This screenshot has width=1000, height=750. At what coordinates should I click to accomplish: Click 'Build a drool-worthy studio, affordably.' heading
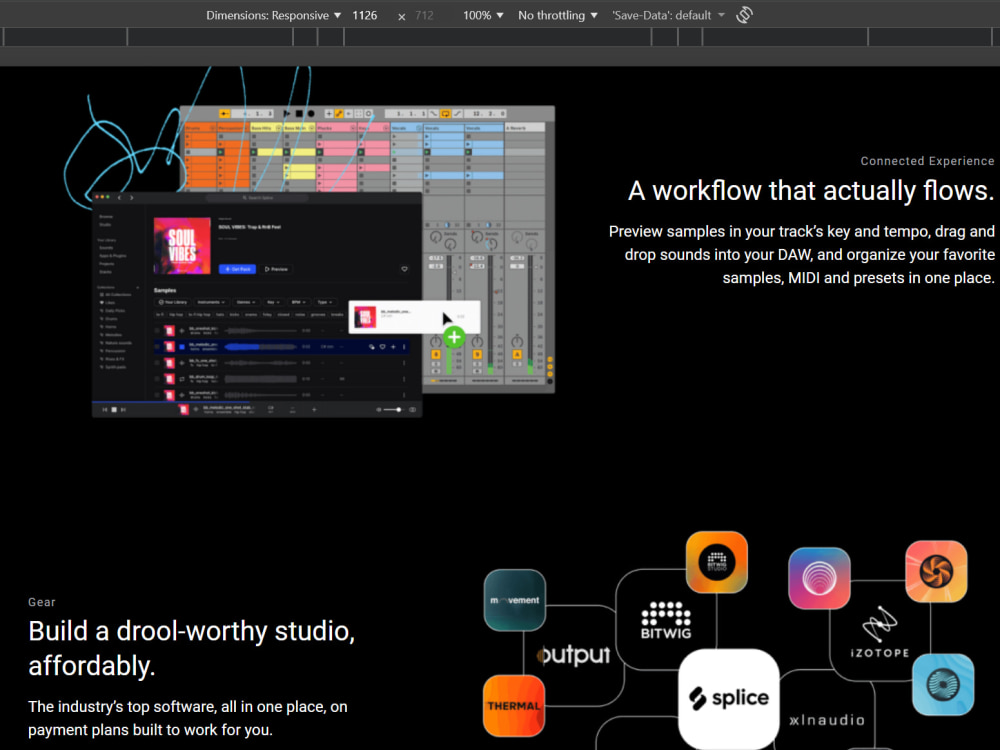[191, 648]
